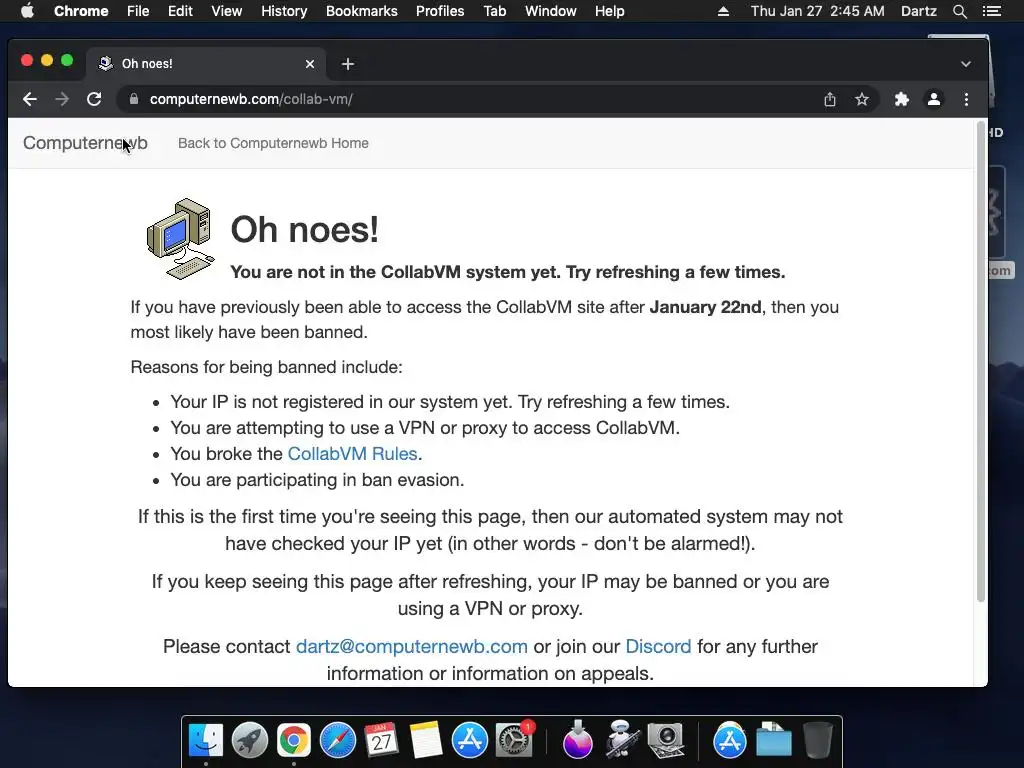The height and width of the screenshot is (768, 1024).
Task: Open the View menu
Action: [227, 11]
